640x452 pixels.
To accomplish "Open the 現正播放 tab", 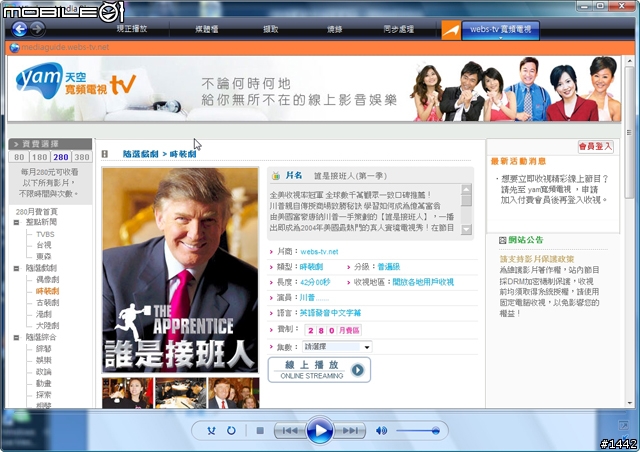I will coord(131,29).
